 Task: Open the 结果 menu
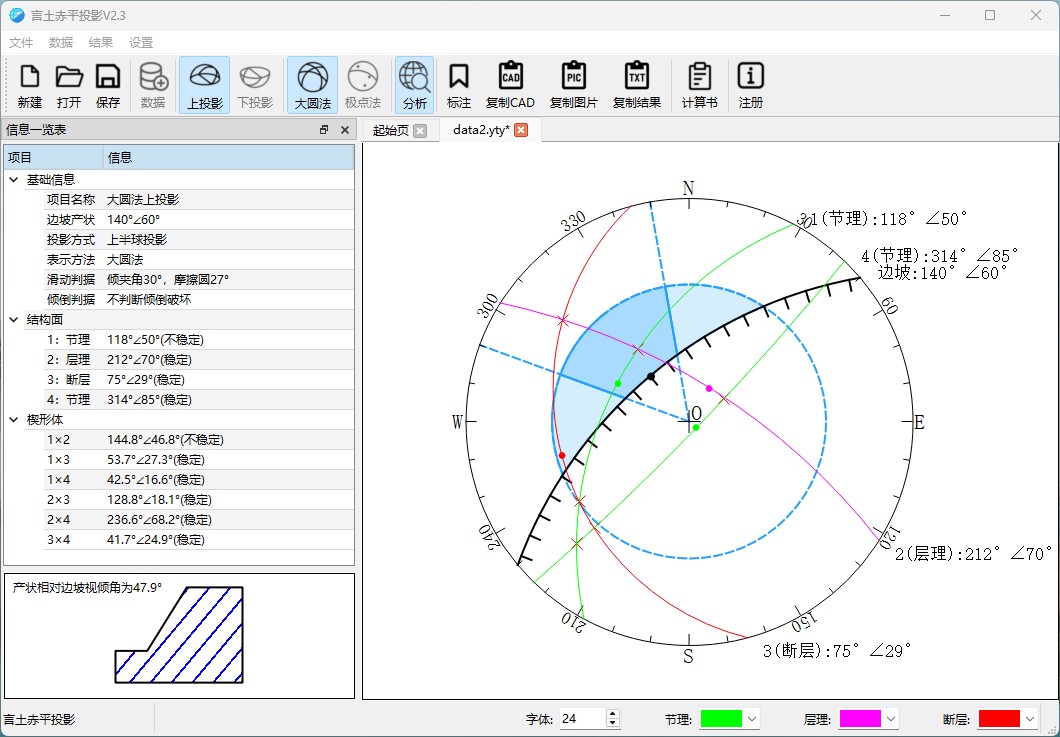(101, 43)
